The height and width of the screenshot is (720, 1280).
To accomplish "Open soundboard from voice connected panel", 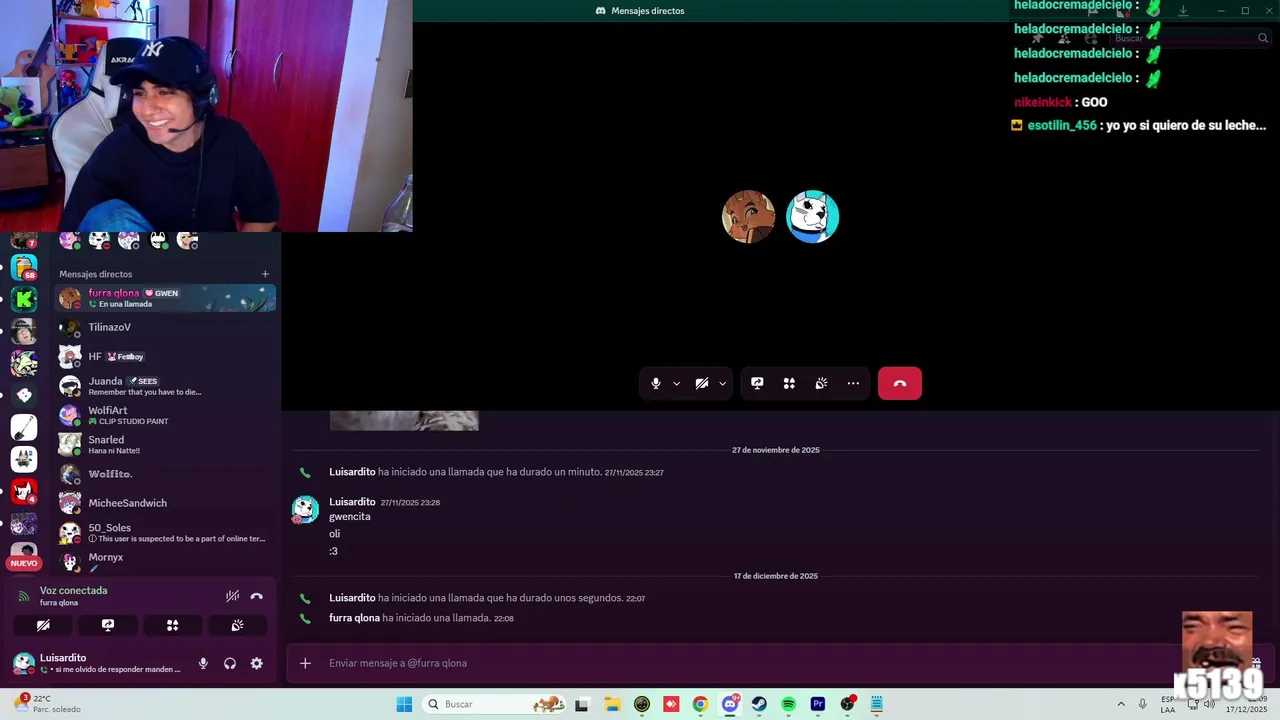I will coord(237,625).
